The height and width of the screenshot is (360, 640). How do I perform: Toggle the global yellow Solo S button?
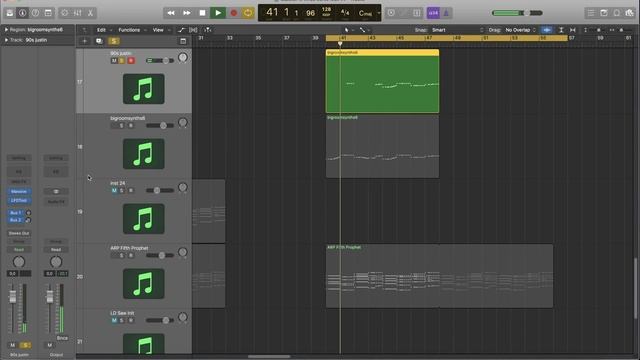113,41
